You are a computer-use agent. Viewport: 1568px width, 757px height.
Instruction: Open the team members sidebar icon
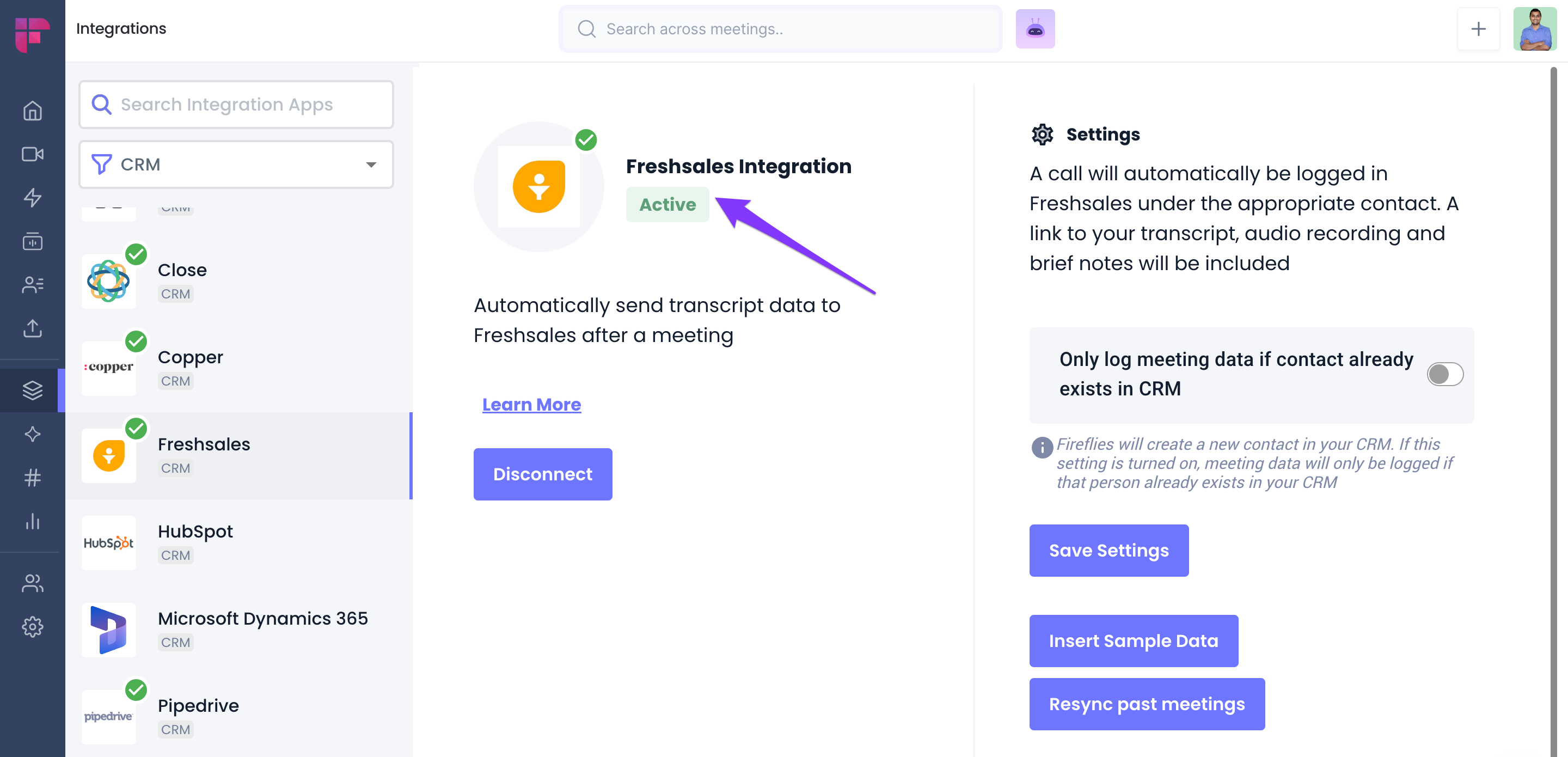click(32, 583)
